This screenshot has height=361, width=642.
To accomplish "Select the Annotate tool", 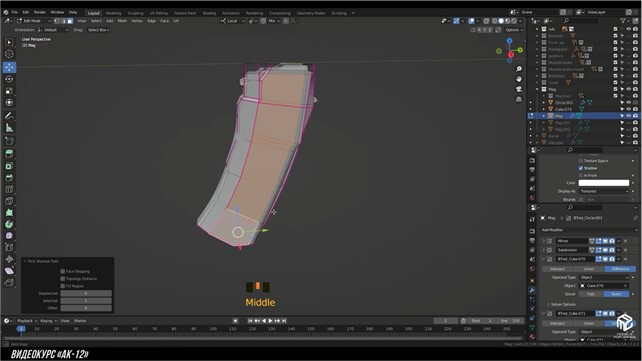I will 9,116.
